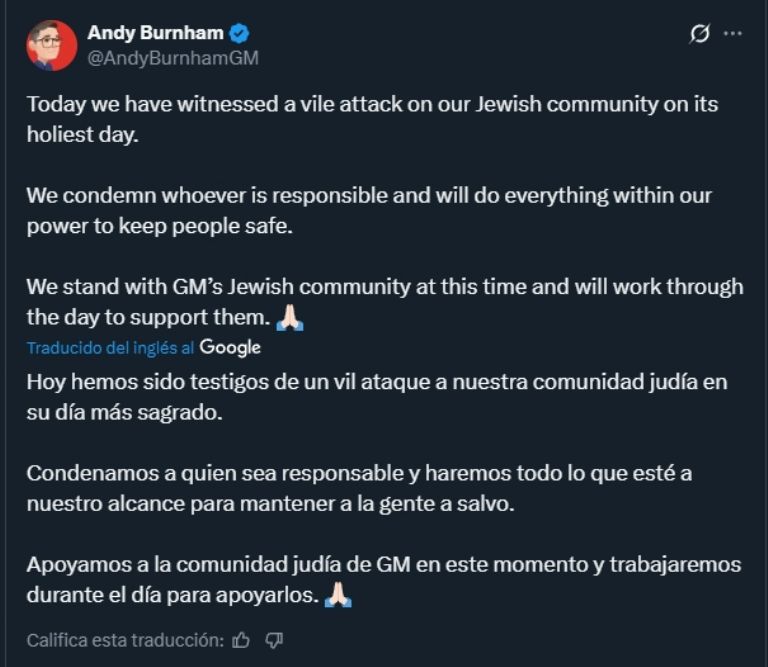Open Andy Burnham's profile picture
Viewport: 768px width, 667px height.
51,45
